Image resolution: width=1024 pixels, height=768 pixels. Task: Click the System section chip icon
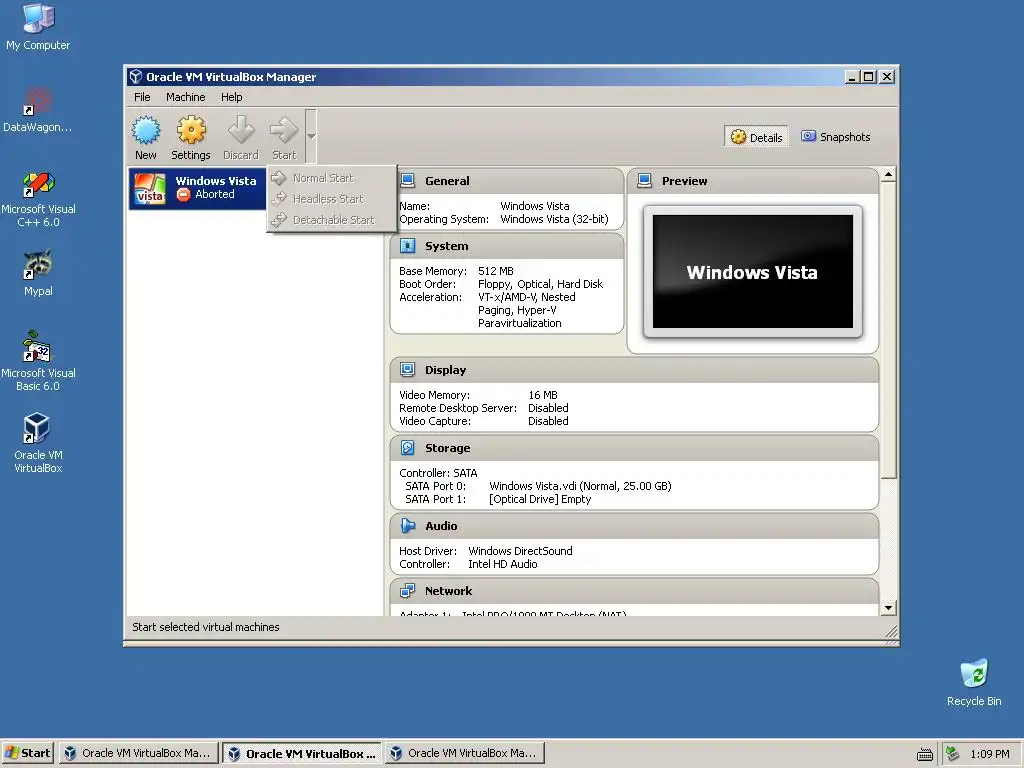coord(408,246)
